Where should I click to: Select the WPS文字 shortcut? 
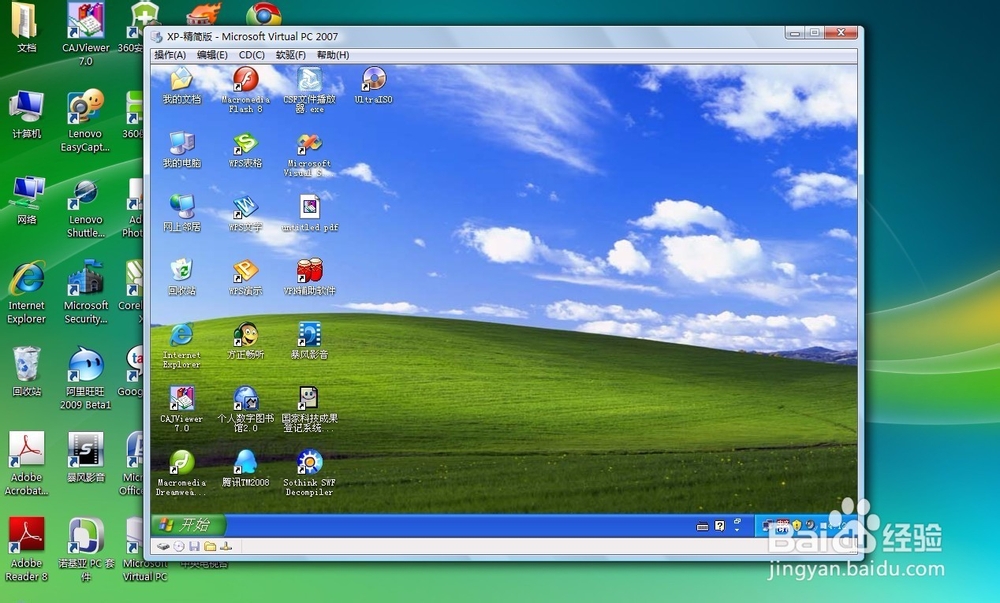246,213
